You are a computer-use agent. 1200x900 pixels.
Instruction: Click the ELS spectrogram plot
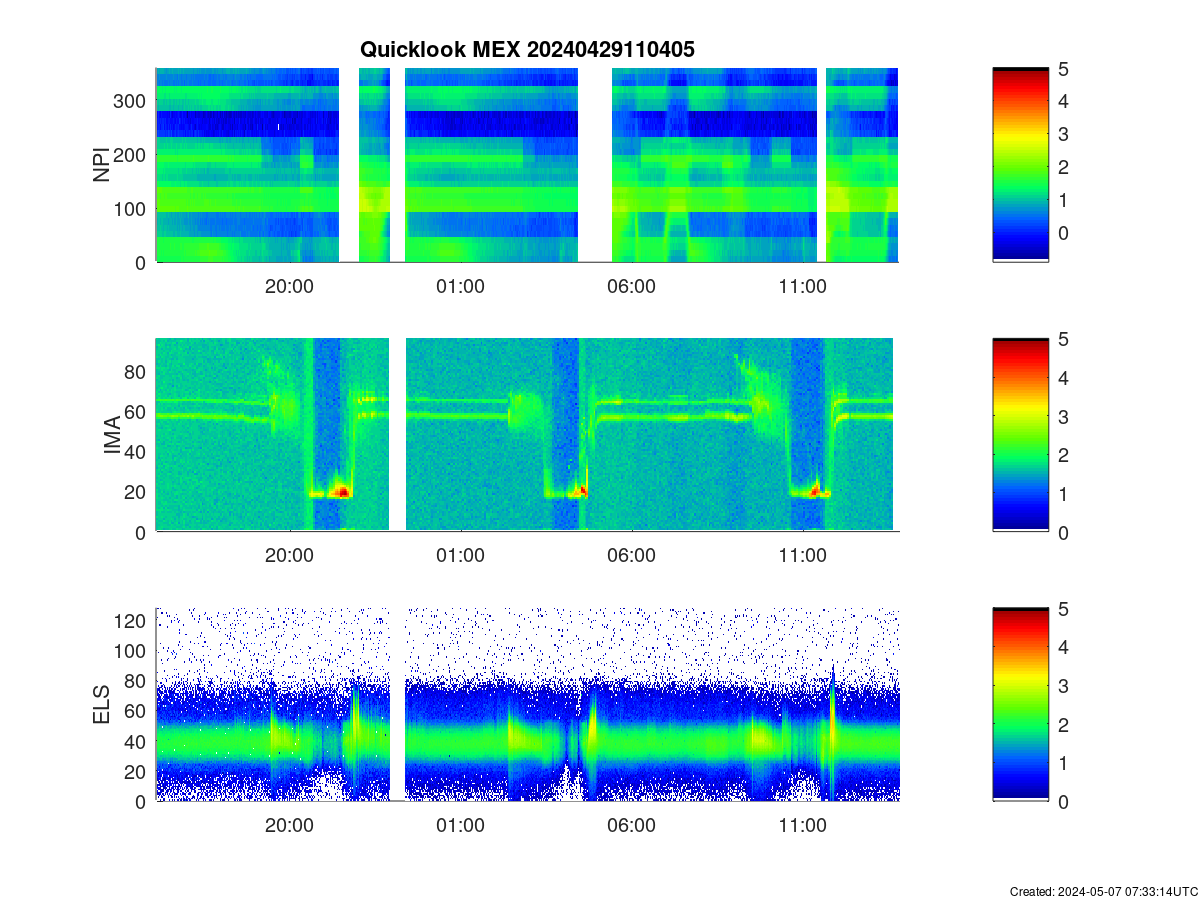pos(527,705)
